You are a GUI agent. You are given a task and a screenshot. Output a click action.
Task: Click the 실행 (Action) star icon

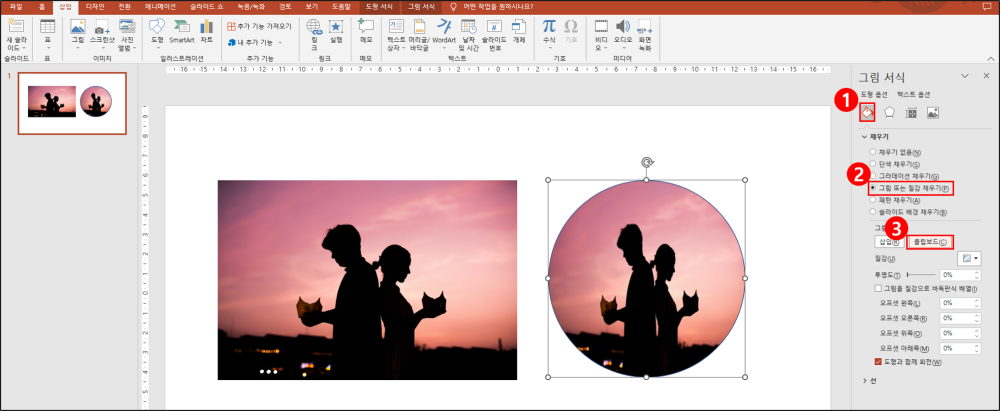336,27
